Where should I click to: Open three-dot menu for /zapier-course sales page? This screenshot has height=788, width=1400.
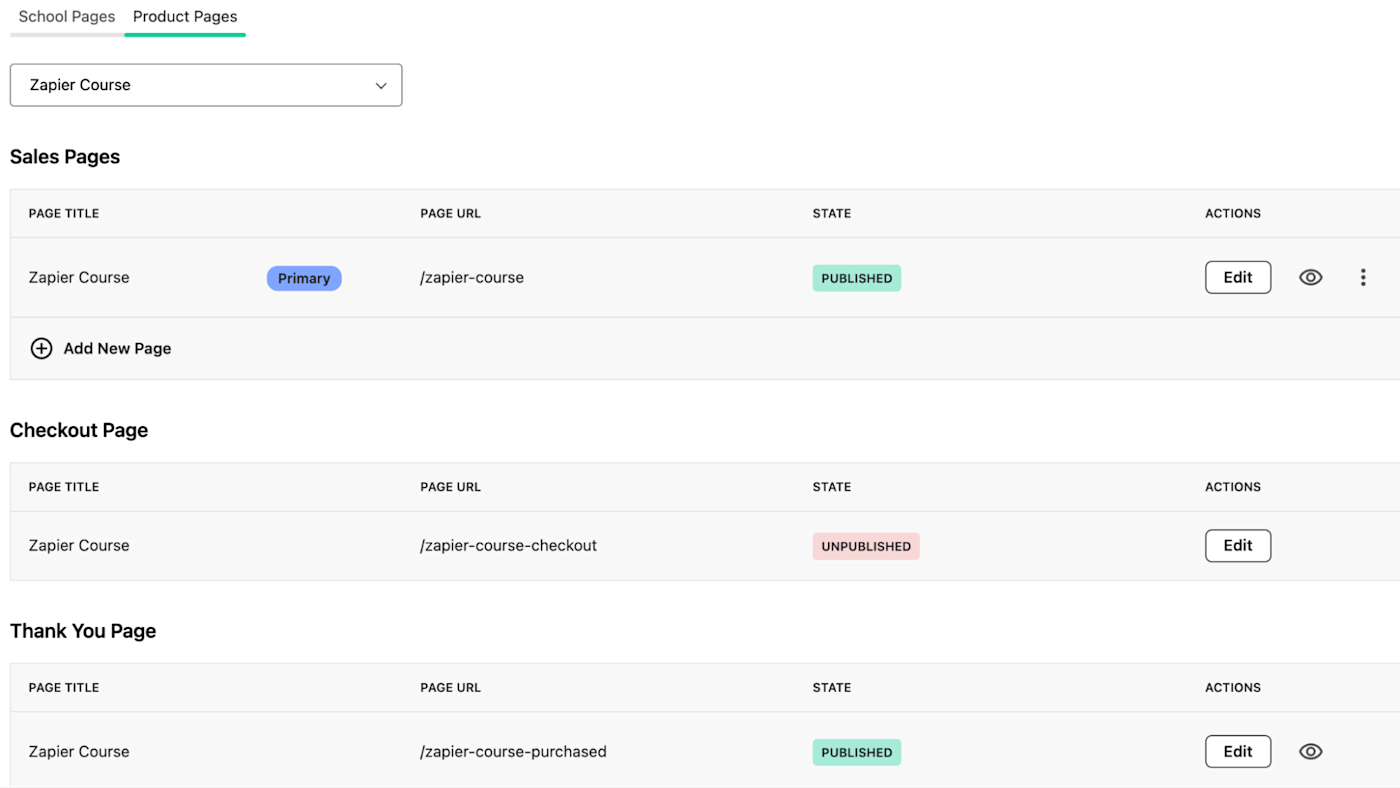coord(1363,278)
